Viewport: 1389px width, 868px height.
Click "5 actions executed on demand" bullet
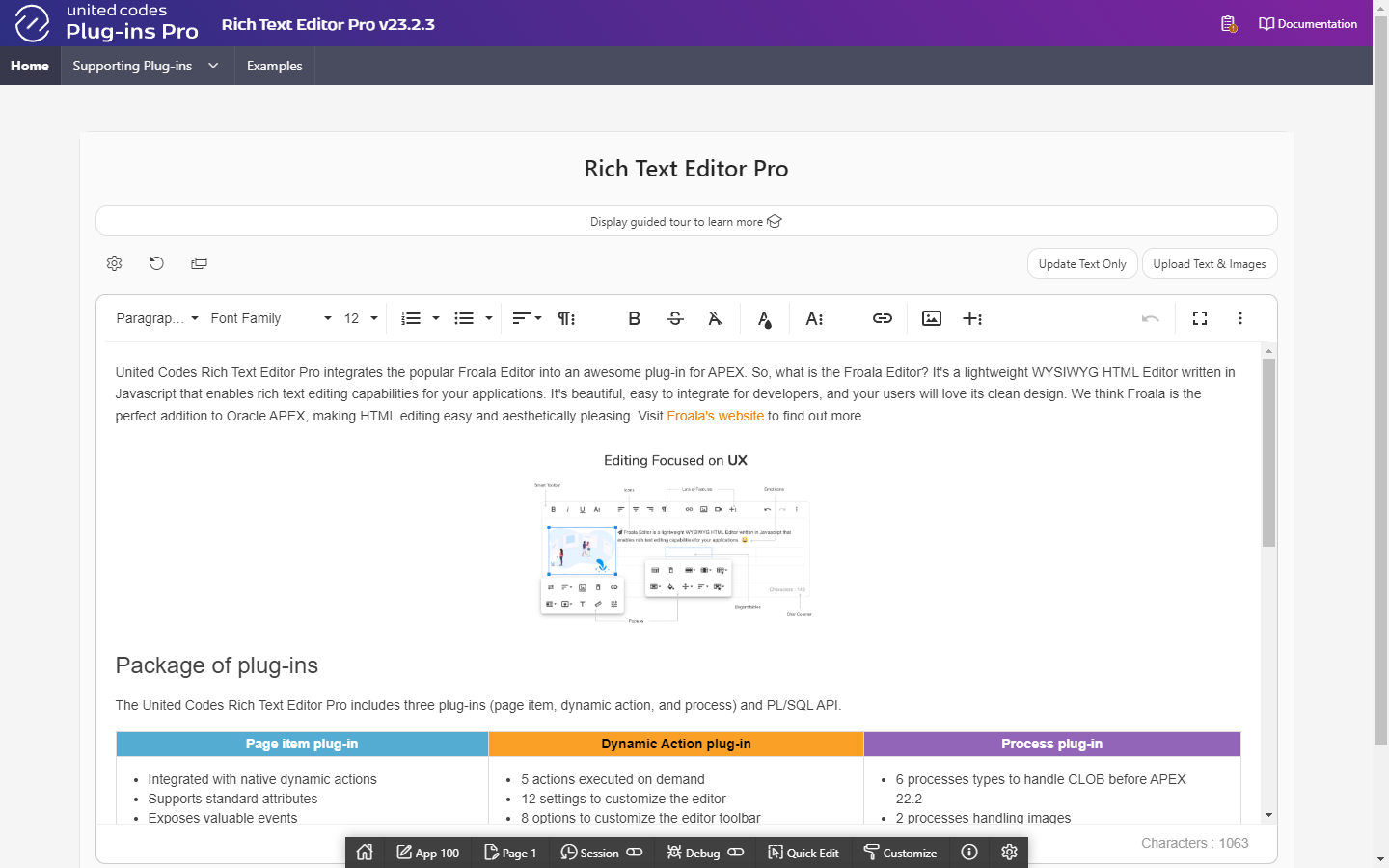613,779
